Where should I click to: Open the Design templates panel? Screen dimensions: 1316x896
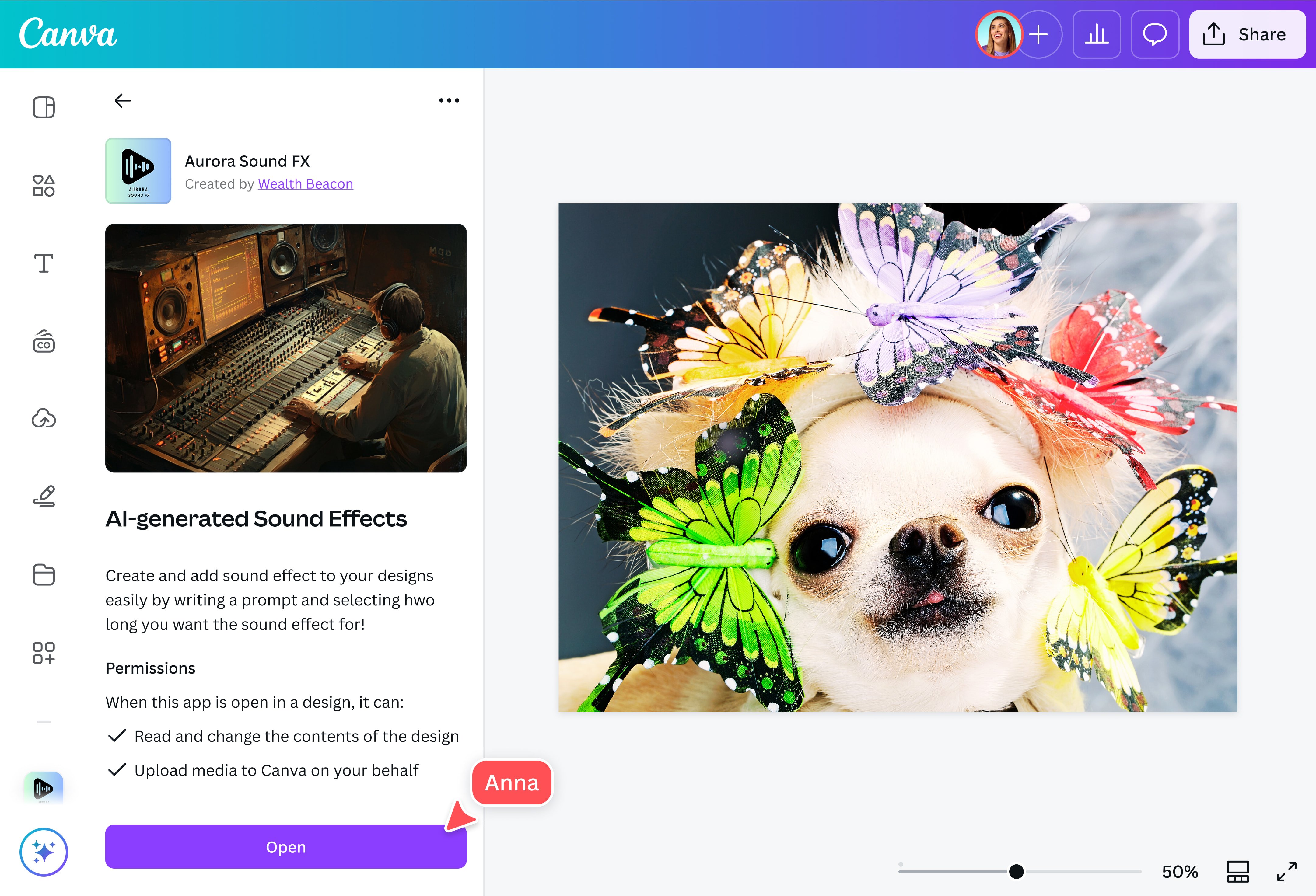point(44,106)
